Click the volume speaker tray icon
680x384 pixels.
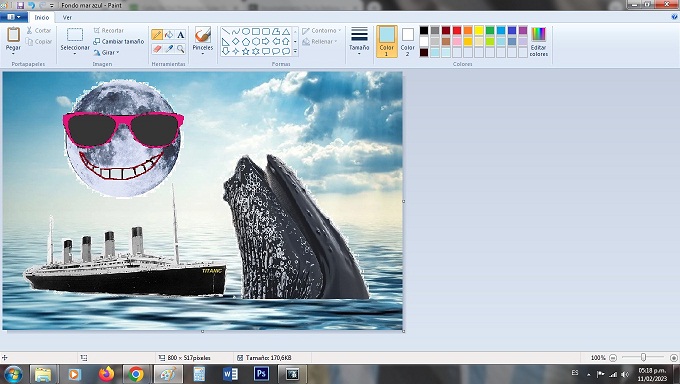click(625, 374)
